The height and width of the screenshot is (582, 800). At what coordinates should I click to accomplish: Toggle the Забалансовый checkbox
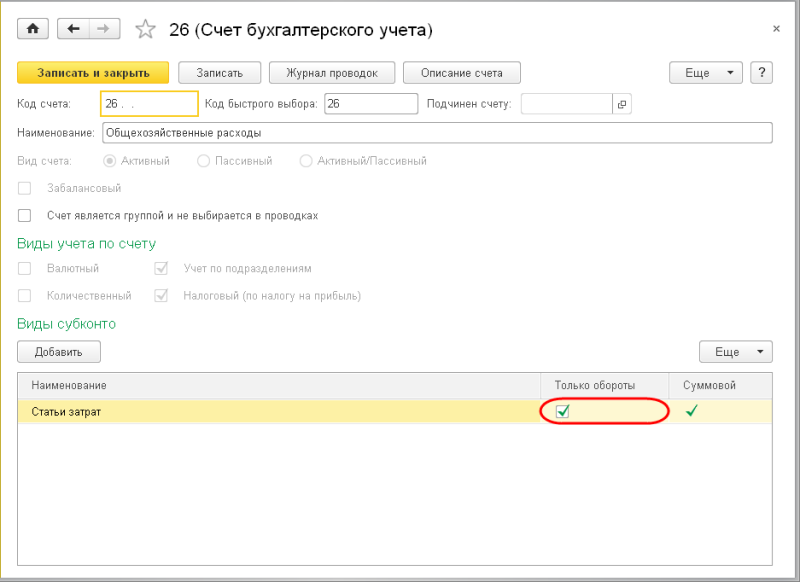click(x=25, y=188)
